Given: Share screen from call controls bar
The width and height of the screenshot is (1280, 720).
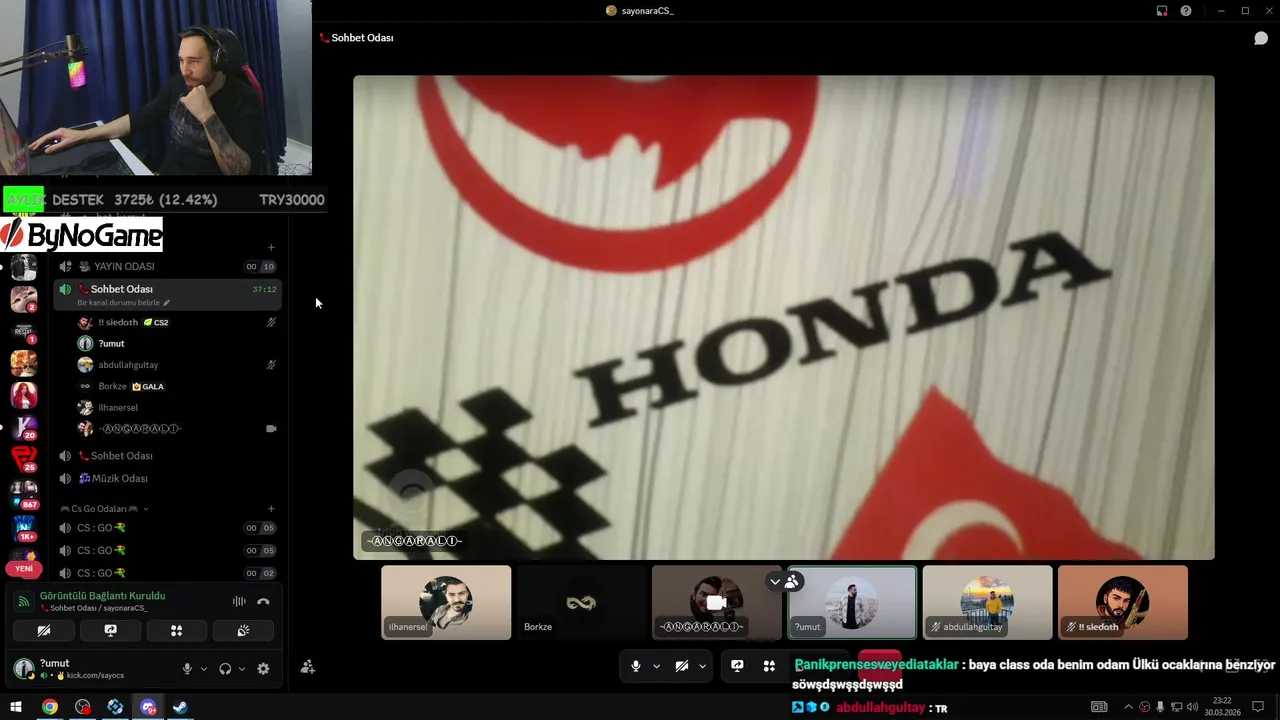Looking at the screenshot, I should click(737, 666).
